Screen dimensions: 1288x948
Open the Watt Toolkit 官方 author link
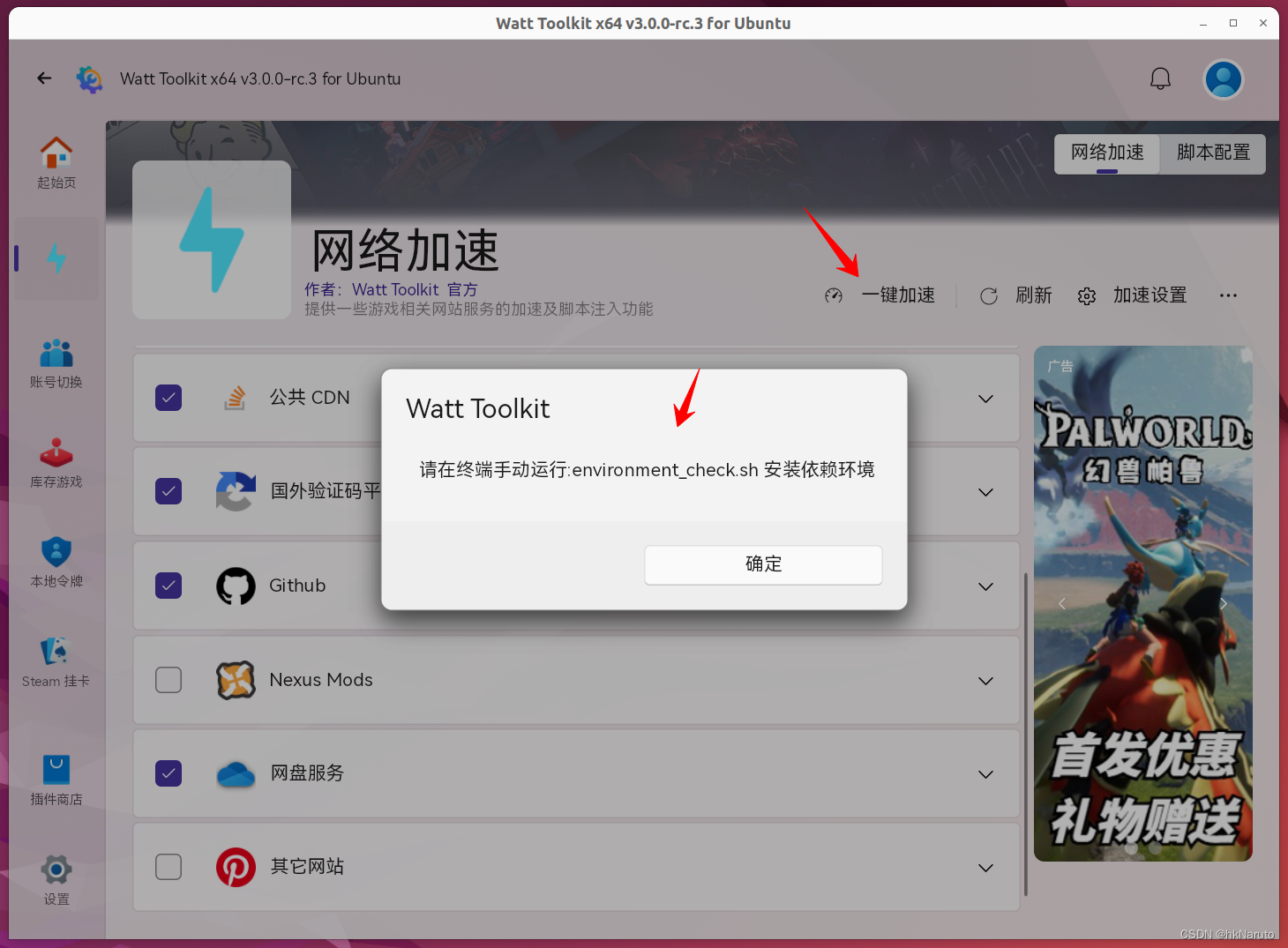(415, 289)
